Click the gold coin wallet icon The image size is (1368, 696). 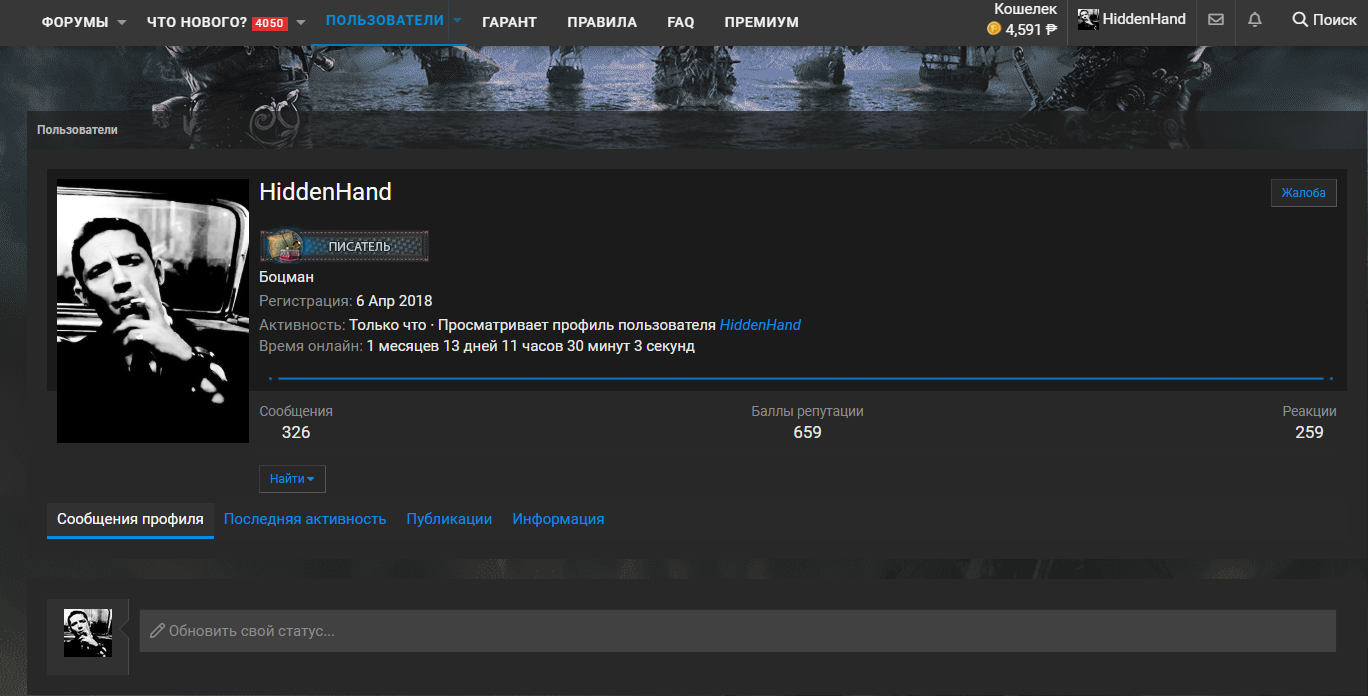click(994, 29)
